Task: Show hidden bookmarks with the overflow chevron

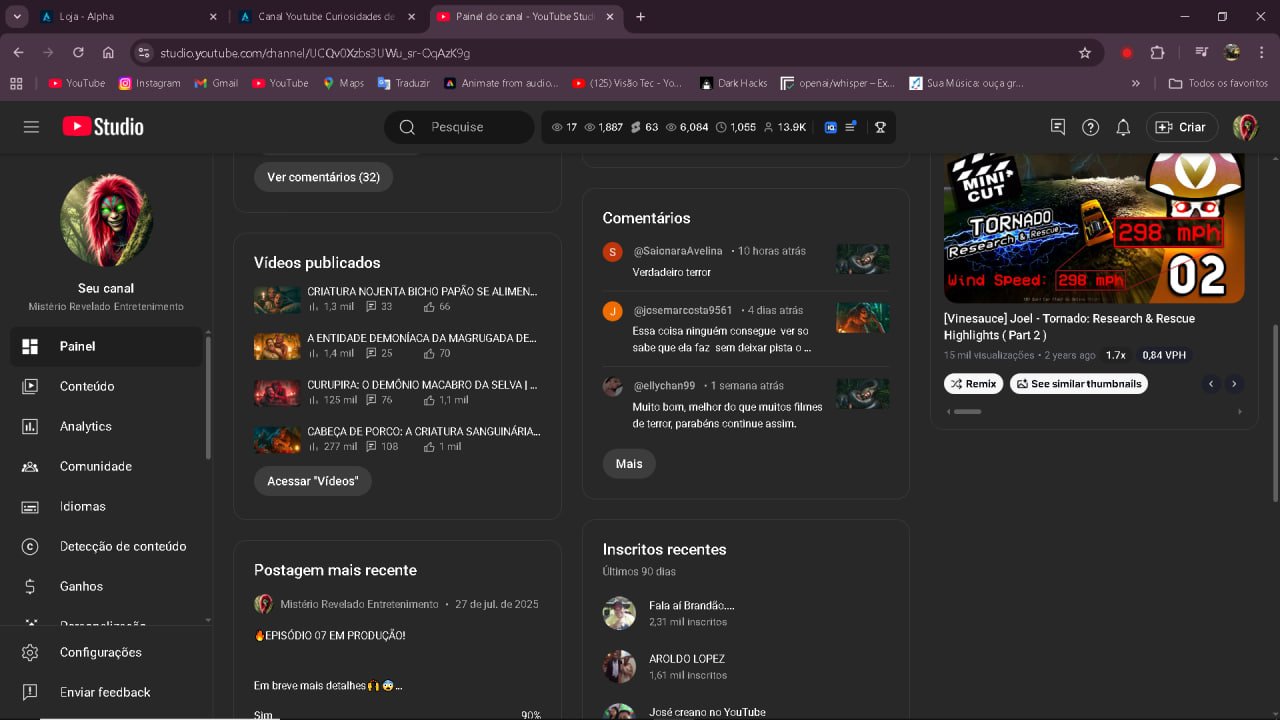Action: (x=1136, y=83)
